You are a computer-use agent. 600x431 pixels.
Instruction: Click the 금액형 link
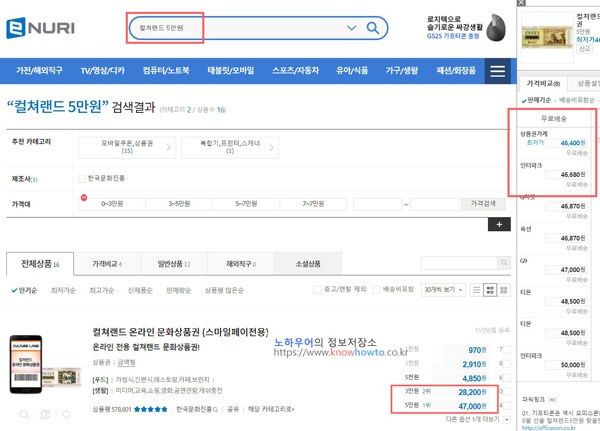click(126, 362)
